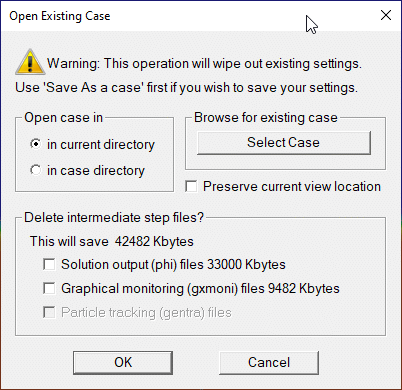Image resolution: width=402 pixels, height=390 pixels.
Task: Confirm the dialog with OK
Action: click(x=123, y=362)
